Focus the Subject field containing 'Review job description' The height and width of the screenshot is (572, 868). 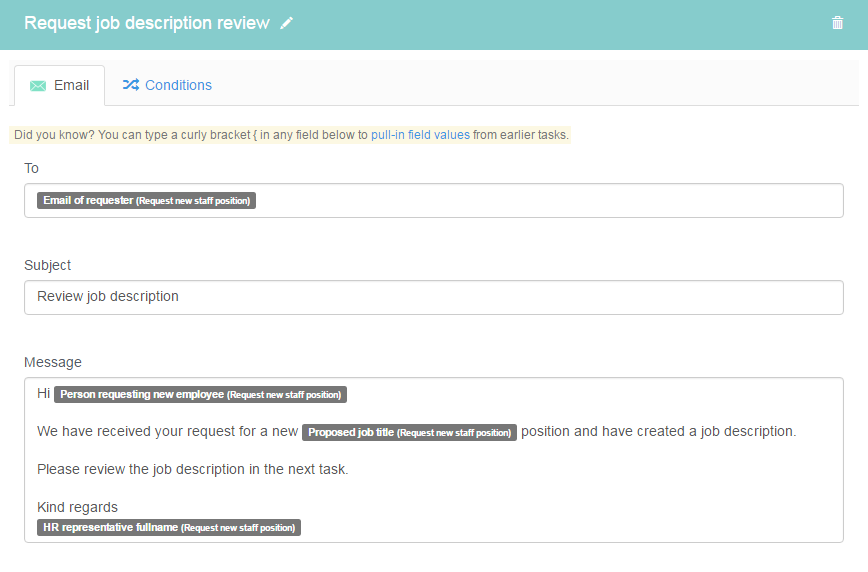click(x=433, y=297)
